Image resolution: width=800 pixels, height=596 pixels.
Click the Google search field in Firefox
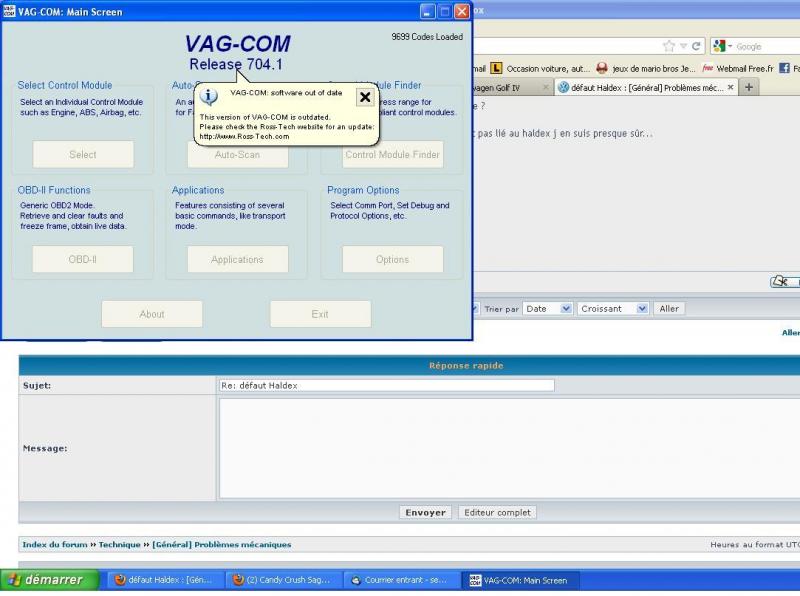click(x=767, y=46)
